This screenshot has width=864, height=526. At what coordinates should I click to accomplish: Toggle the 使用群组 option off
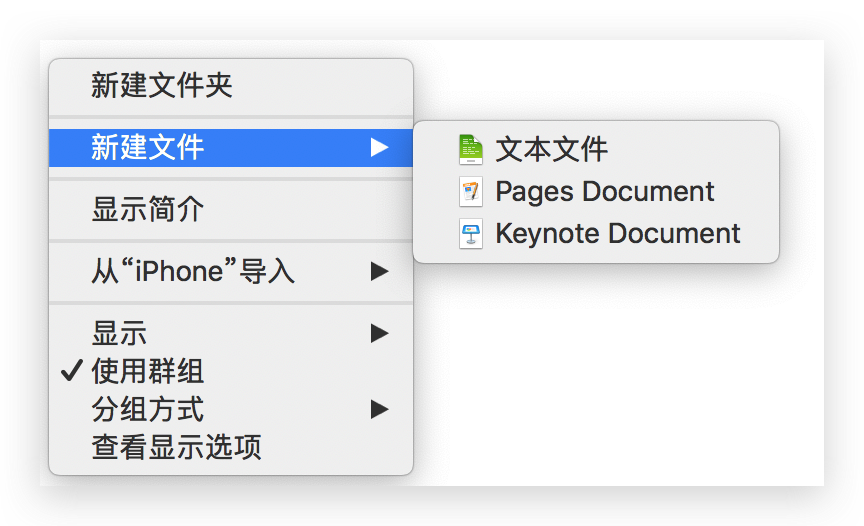click(x=231, y=371)
